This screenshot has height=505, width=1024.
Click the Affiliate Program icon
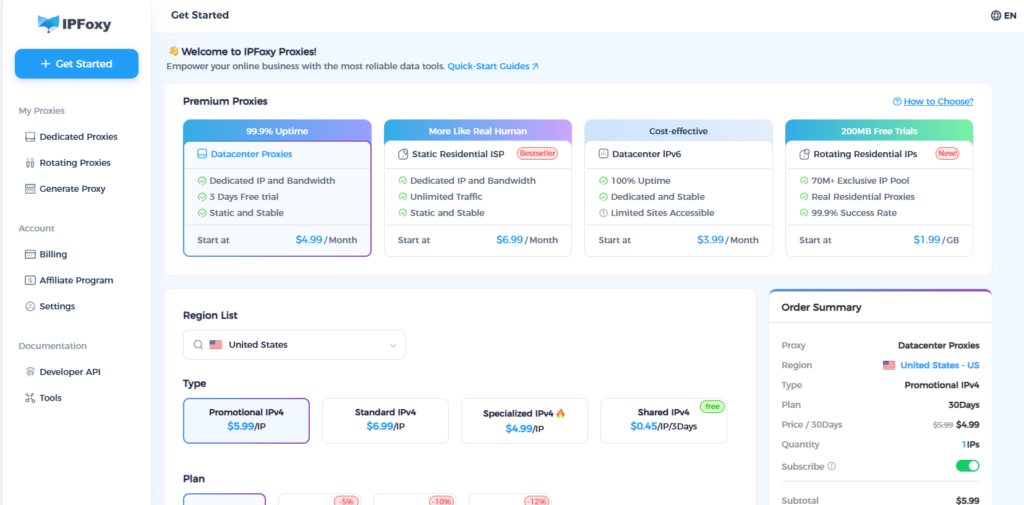30,281
